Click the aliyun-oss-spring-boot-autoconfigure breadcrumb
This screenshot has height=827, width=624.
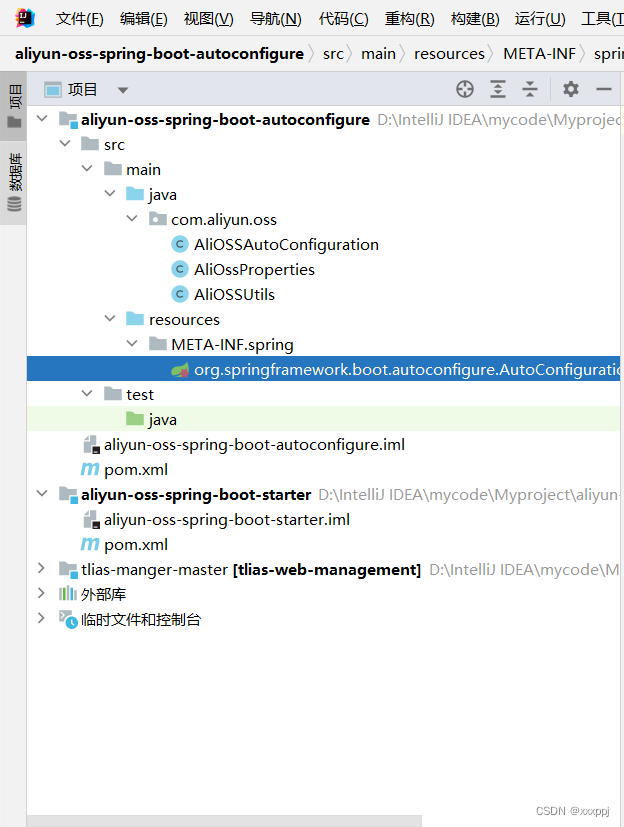tap(159, 54)
